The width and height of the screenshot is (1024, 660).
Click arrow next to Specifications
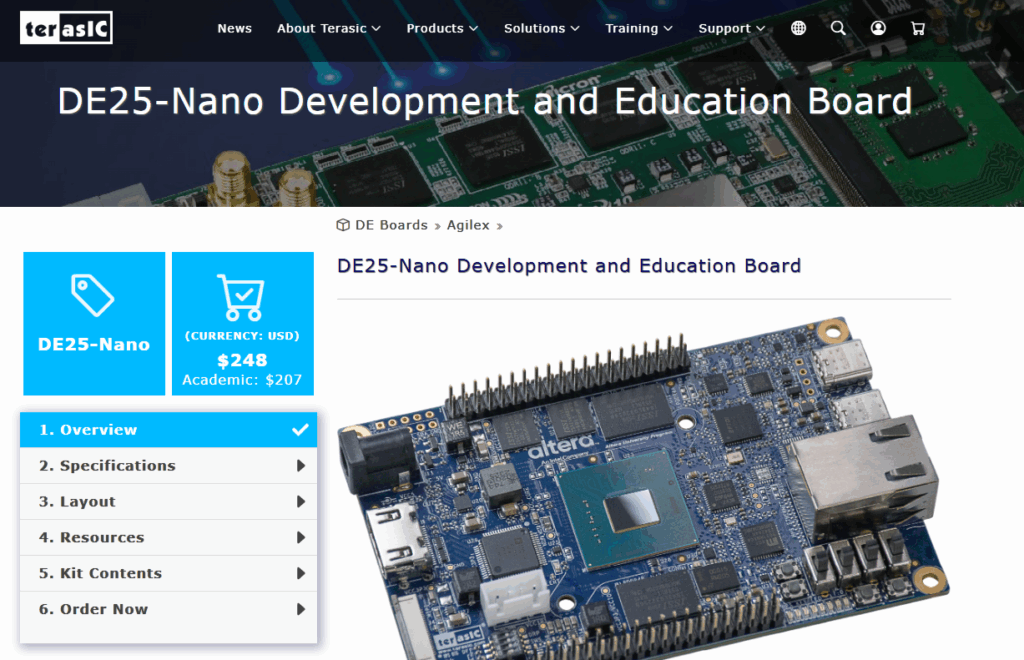point(301,465)
